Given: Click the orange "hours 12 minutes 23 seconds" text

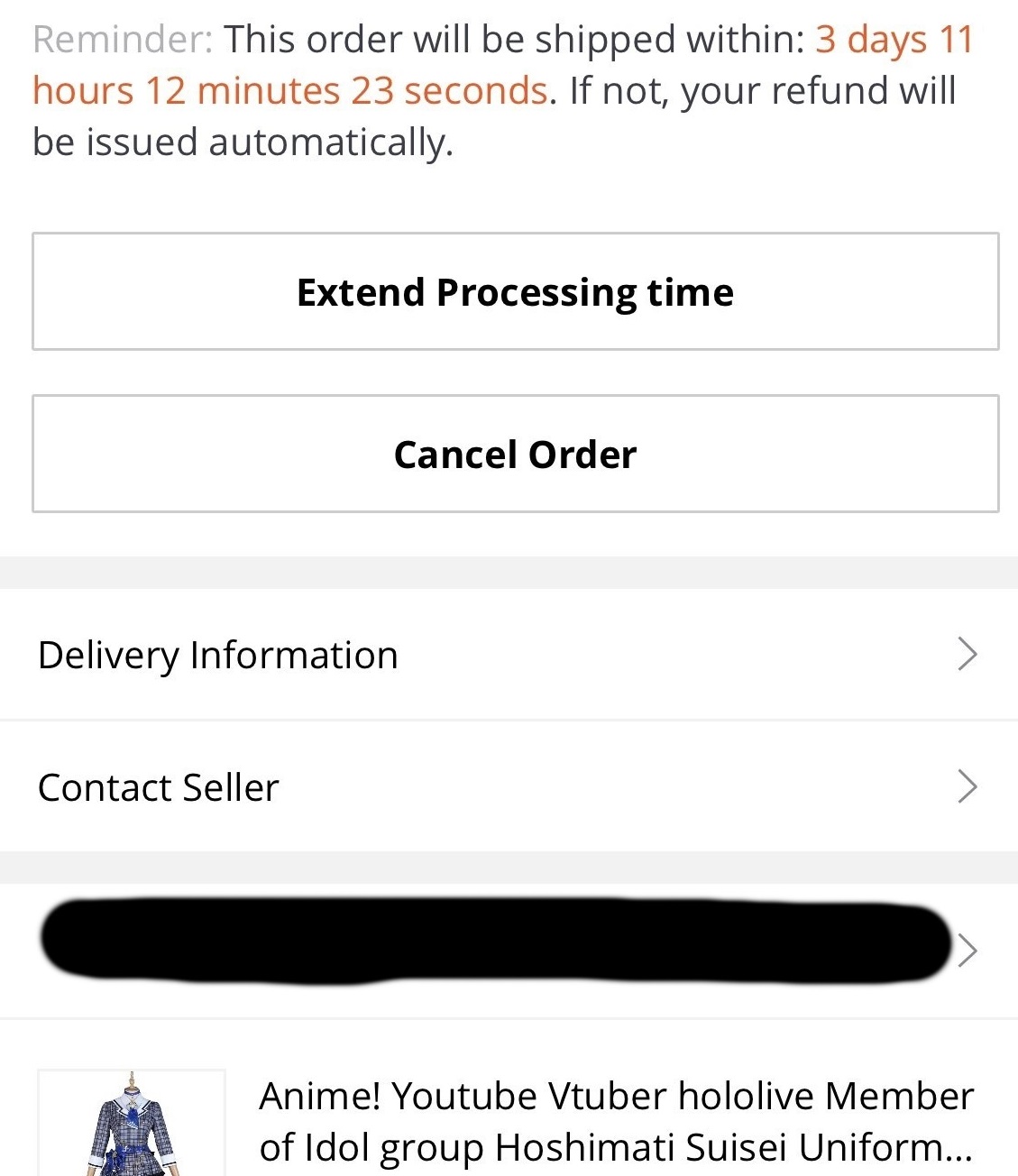Looking at the screenshot, I should tap(289, 91).
